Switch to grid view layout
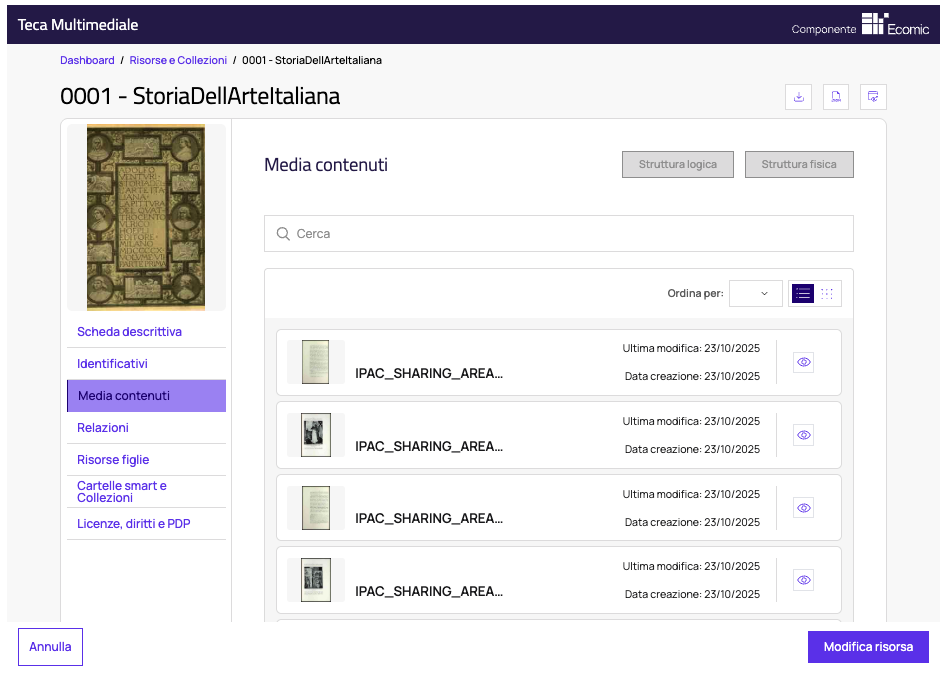This screenshot has height=673, width=946. click(827, 293)
